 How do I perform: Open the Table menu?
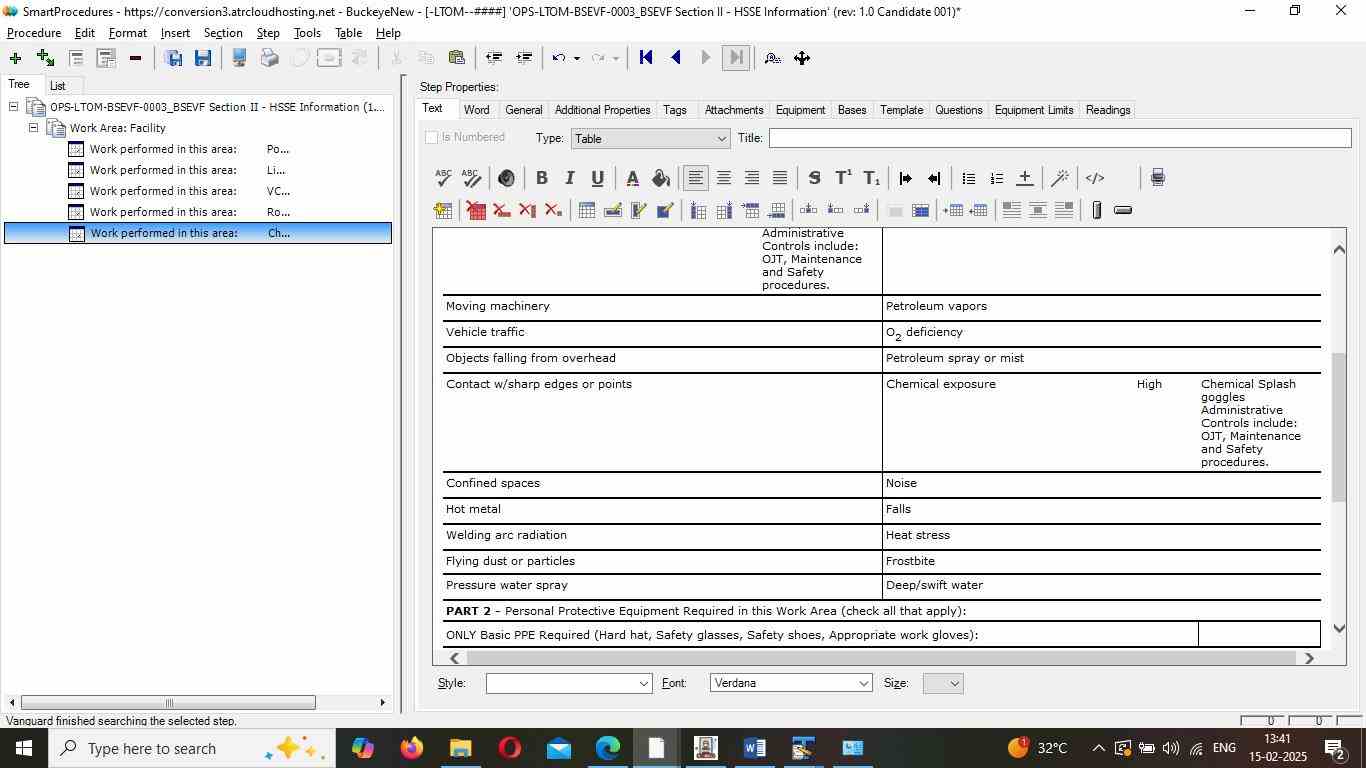(348, 33)
